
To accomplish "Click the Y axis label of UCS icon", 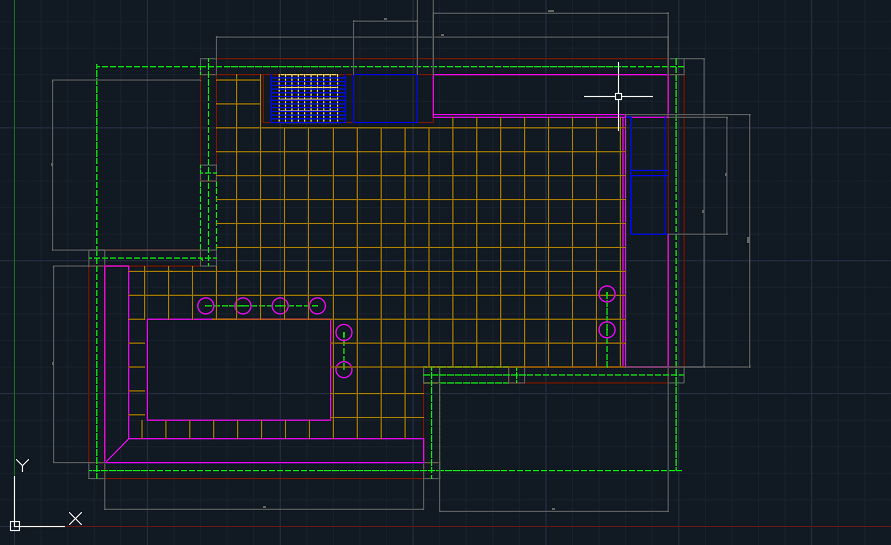I will coord(22,465).
